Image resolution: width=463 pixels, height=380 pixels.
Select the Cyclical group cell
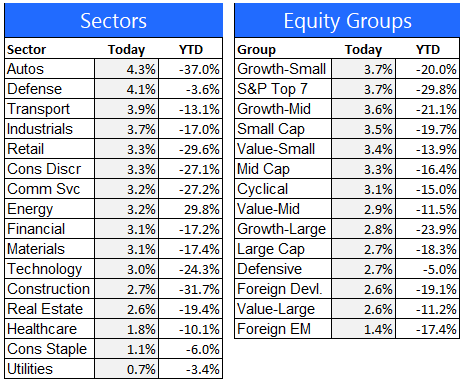tap(283, 189)
